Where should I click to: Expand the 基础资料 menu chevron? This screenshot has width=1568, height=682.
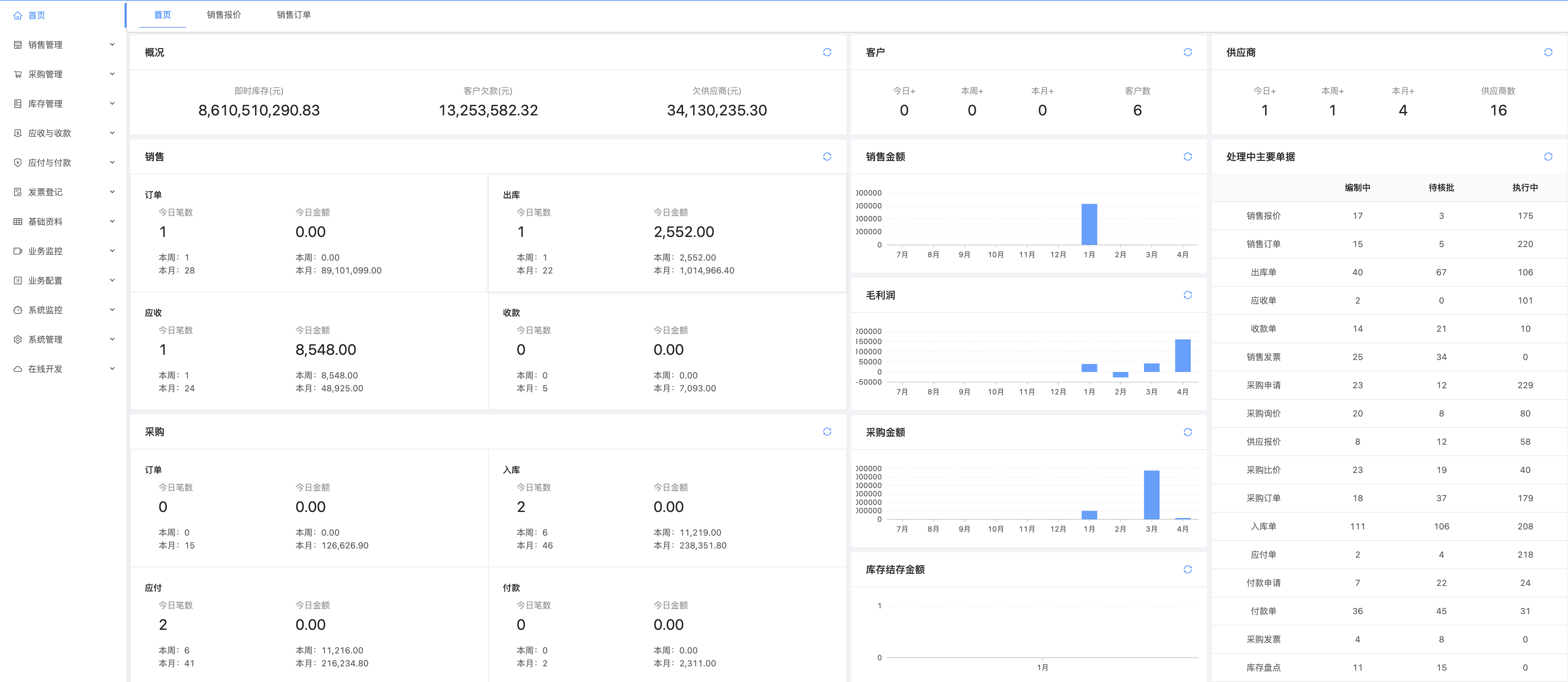tap(112, 221)
